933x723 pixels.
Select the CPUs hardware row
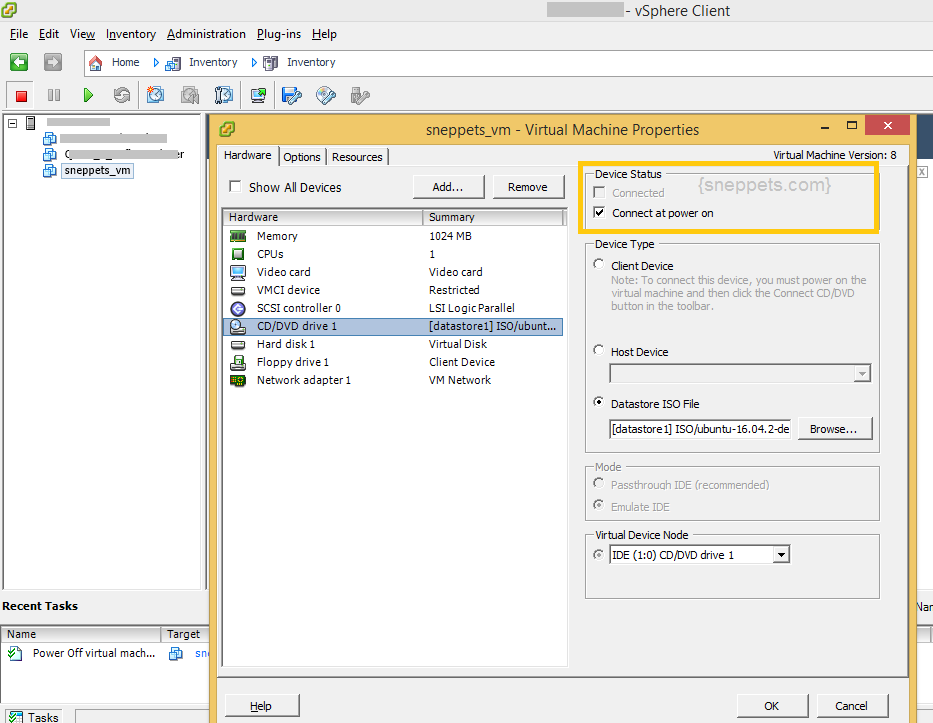click(x=393, y=254)
